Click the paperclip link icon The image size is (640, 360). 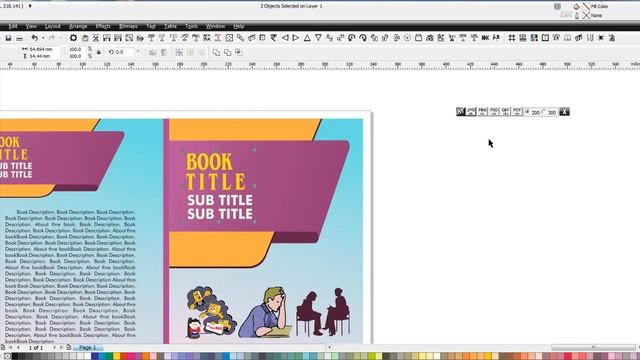pos(240,38)
